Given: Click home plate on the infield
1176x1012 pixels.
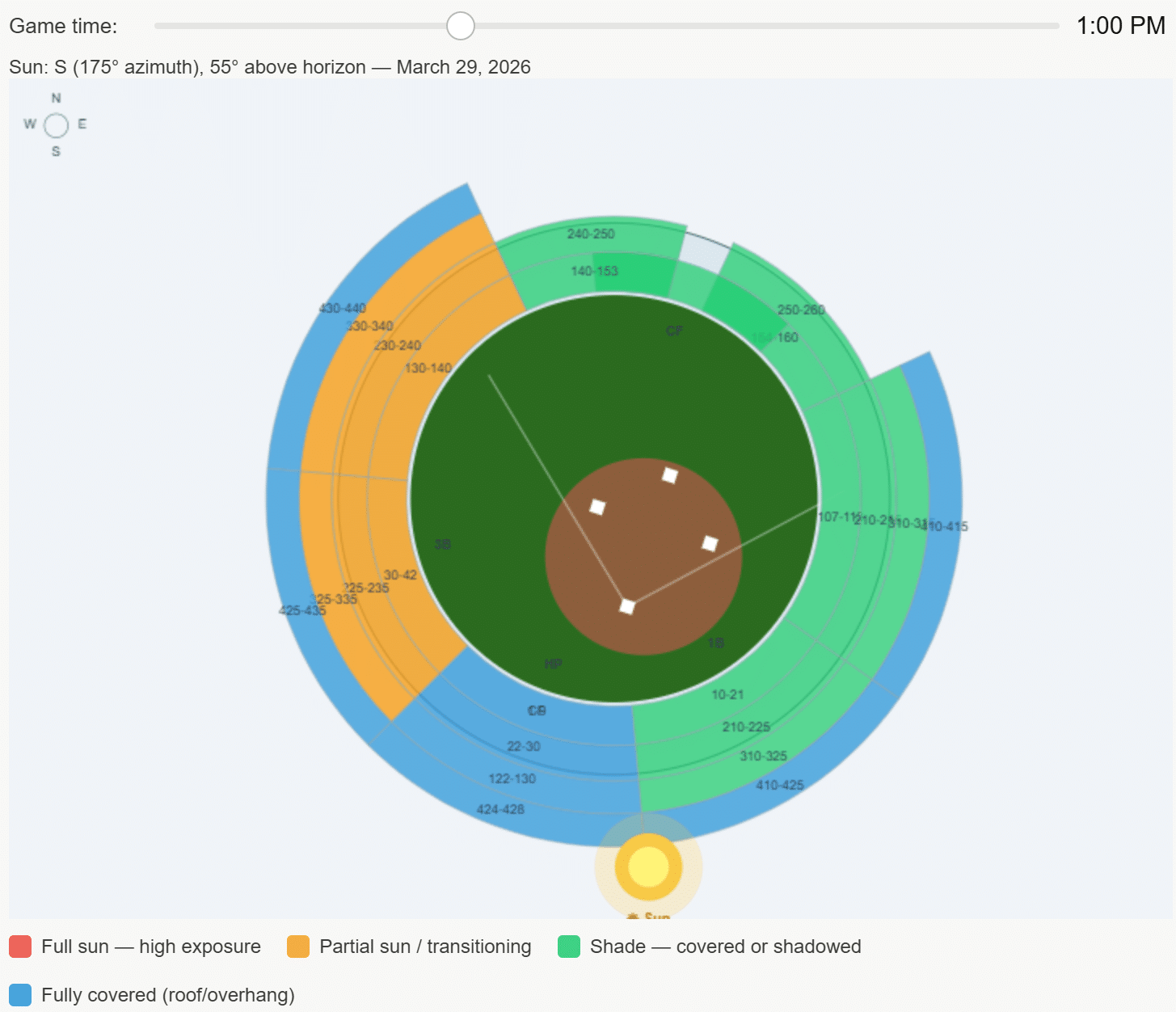Looking at the screenshot, I should coord(627,606).
